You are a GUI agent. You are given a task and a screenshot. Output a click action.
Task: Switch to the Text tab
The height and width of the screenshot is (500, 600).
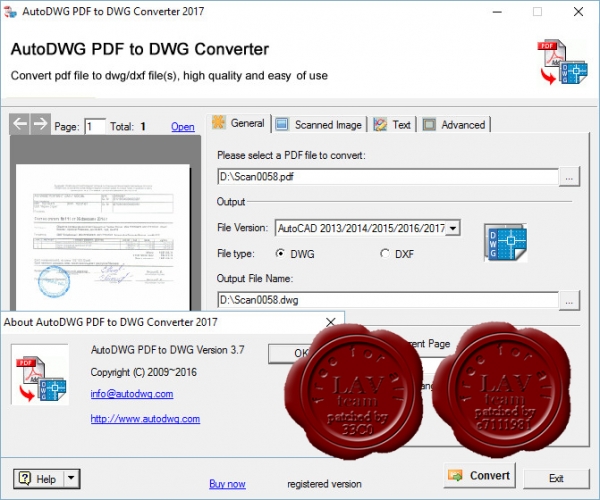(x=393, y=125)
